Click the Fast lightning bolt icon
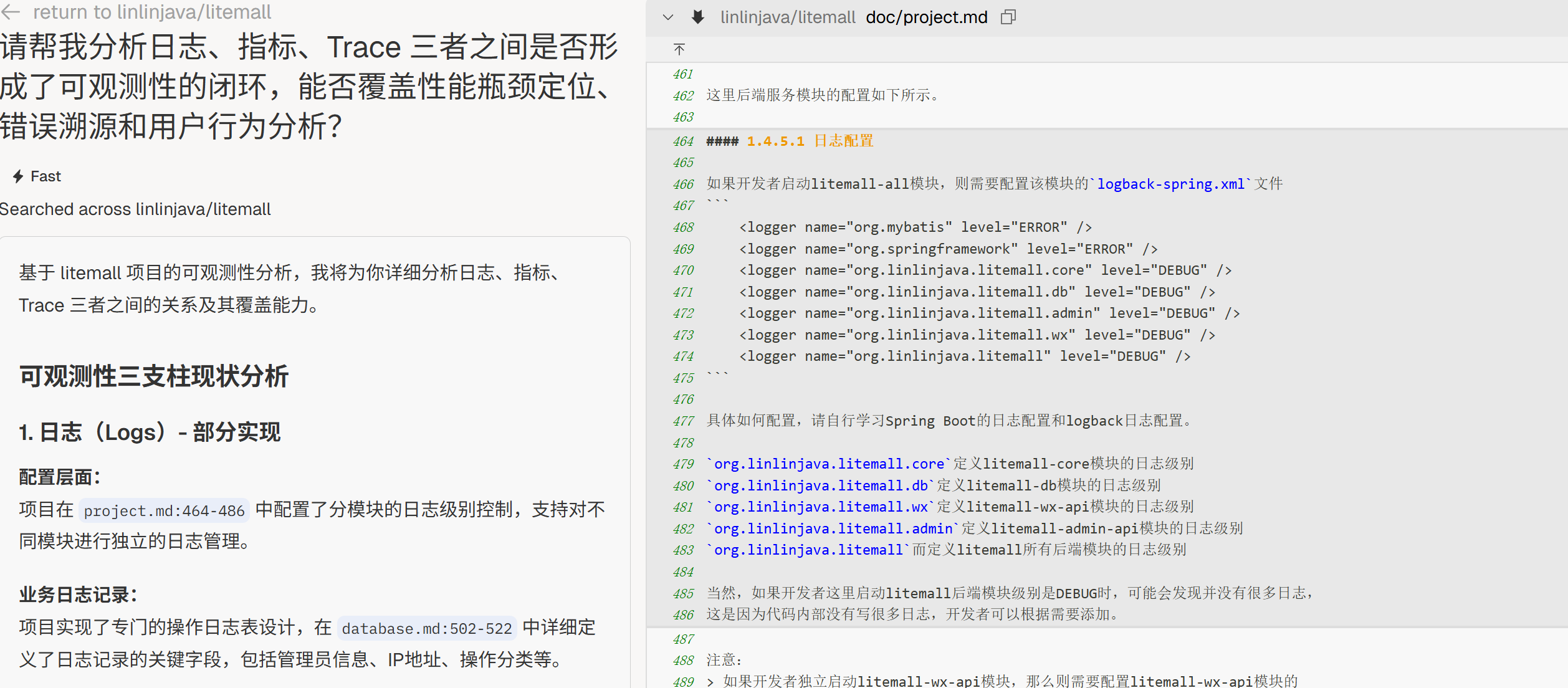Viewport: 1568px width, 688px height. click(x=18, y=177)
